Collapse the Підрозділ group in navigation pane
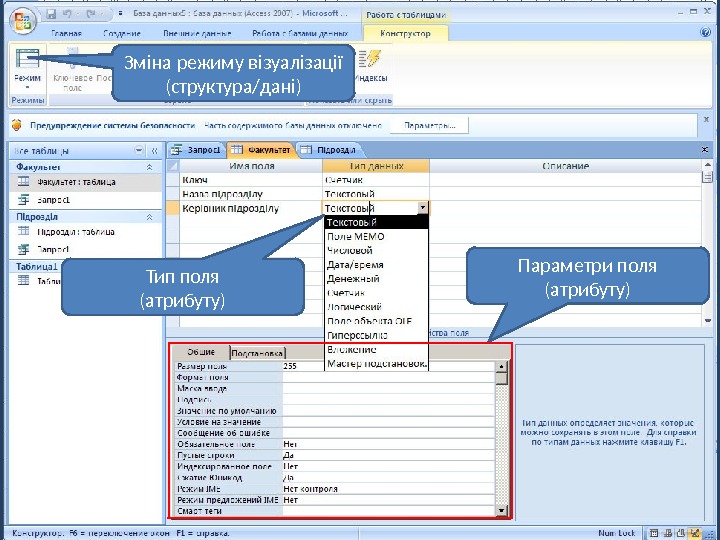 149,217
